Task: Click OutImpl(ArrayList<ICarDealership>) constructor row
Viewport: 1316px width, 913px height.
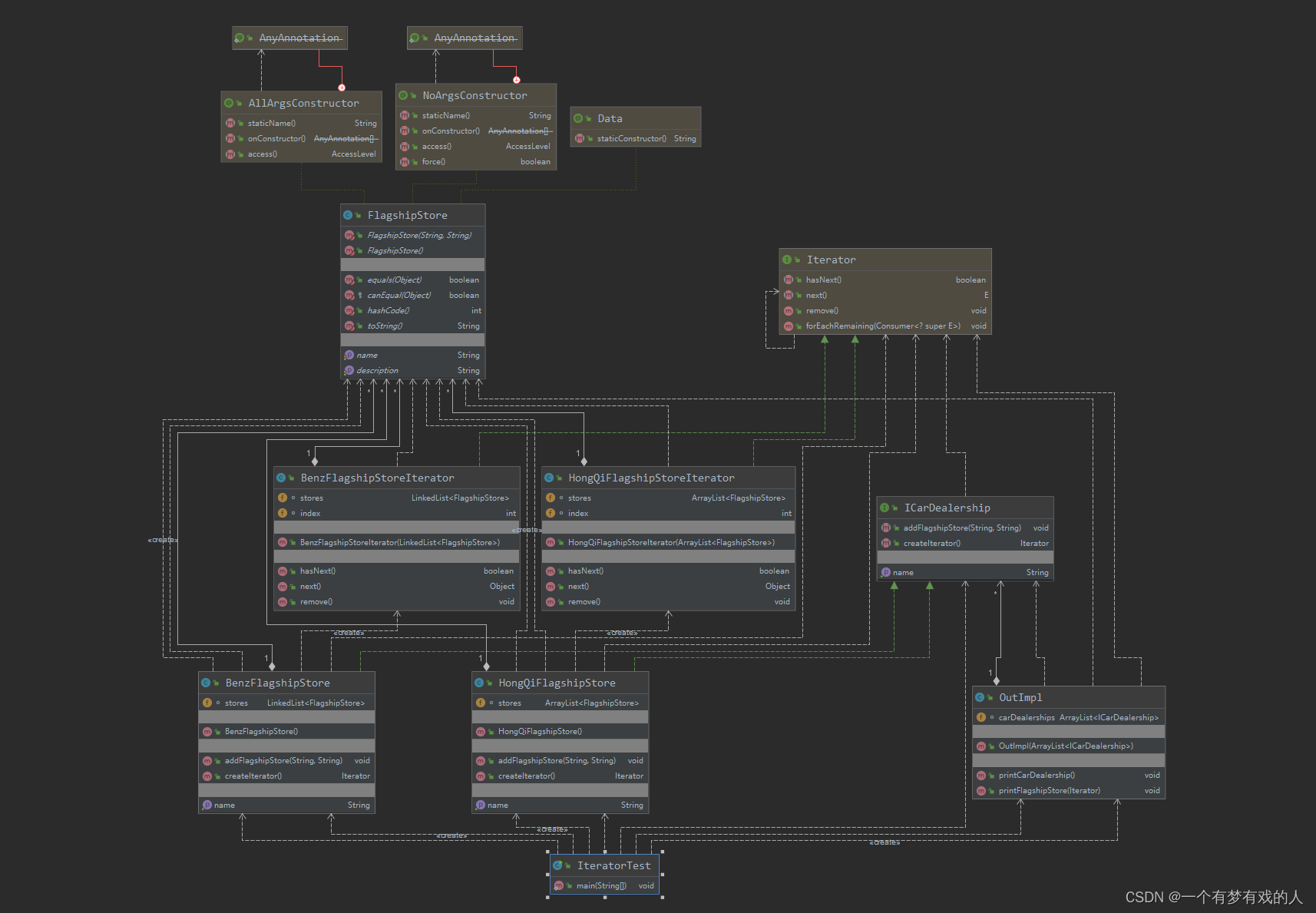Action: point(1068,746)
